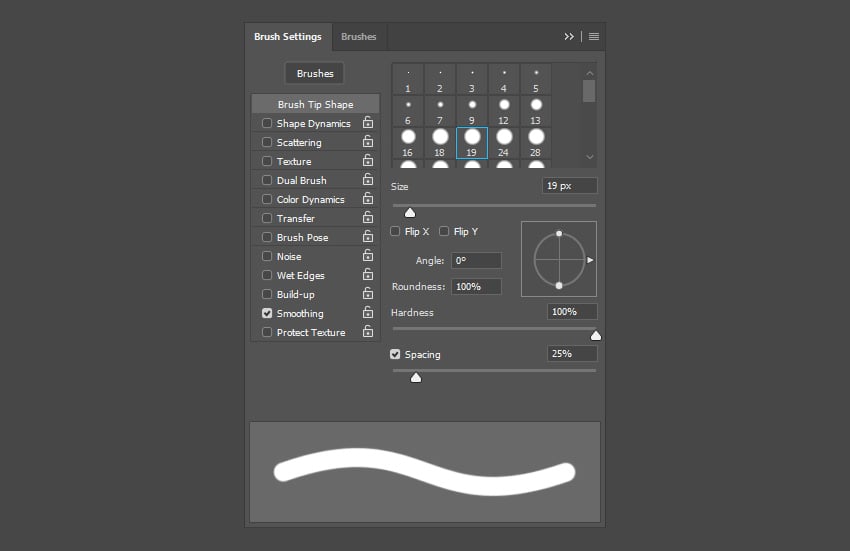Toggle the lock icon beside Wet Edges

coord(368,274)
